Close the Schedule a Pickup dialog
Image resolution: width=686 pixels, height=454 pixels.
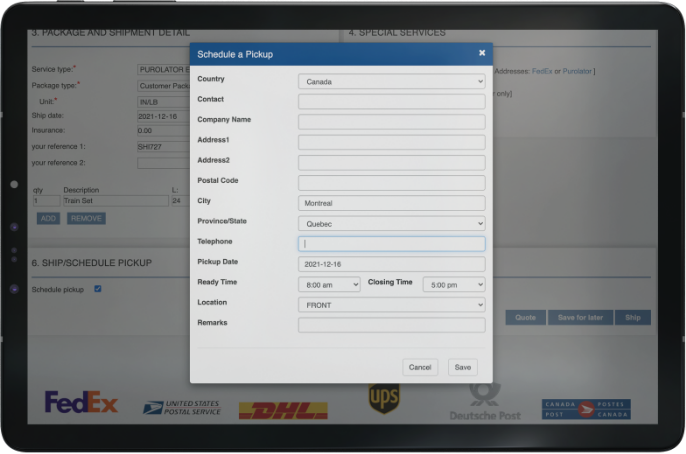(482, 53)
